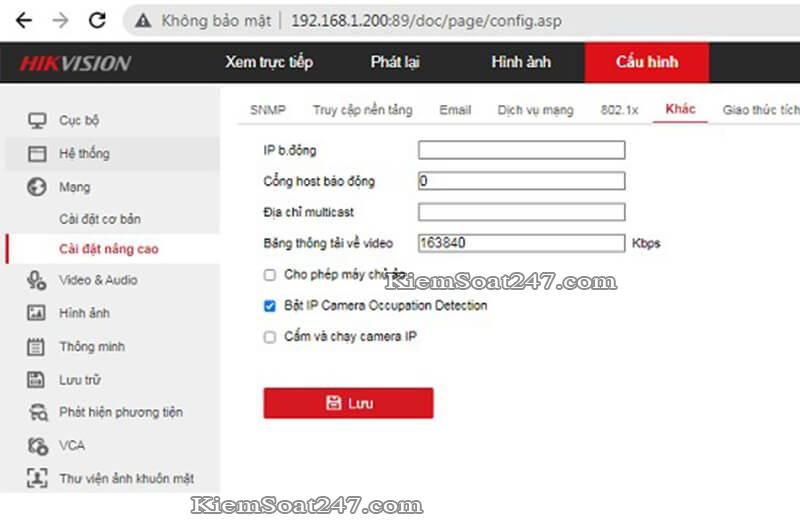Click the Băng thông tải về video field
The height and width of the screenshot is (524, 800).
pyautogui.click(x=521, y=243)
